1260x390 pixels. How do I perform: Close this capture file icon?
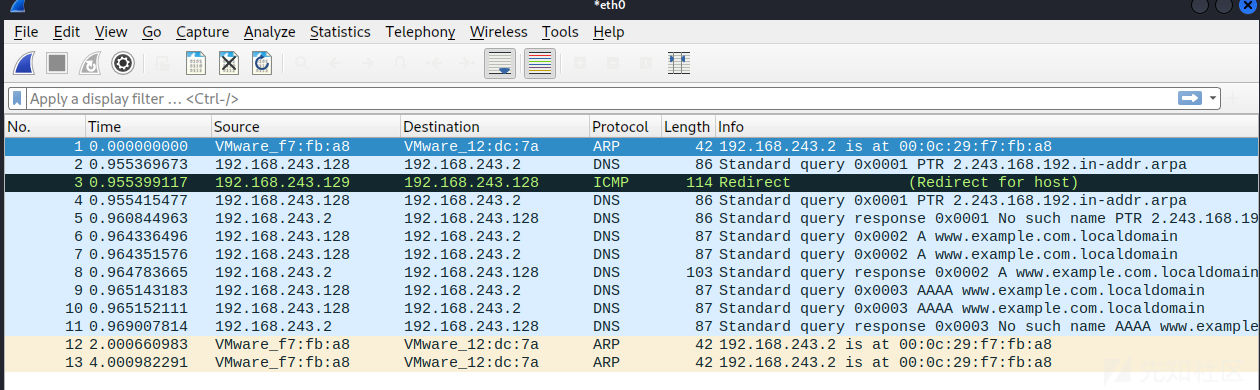coord(229,64)
